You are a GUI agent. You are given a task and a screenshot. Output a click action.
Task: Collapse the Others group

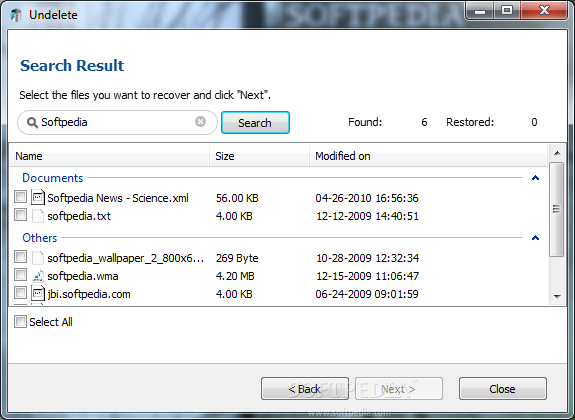tap(535, 238)
